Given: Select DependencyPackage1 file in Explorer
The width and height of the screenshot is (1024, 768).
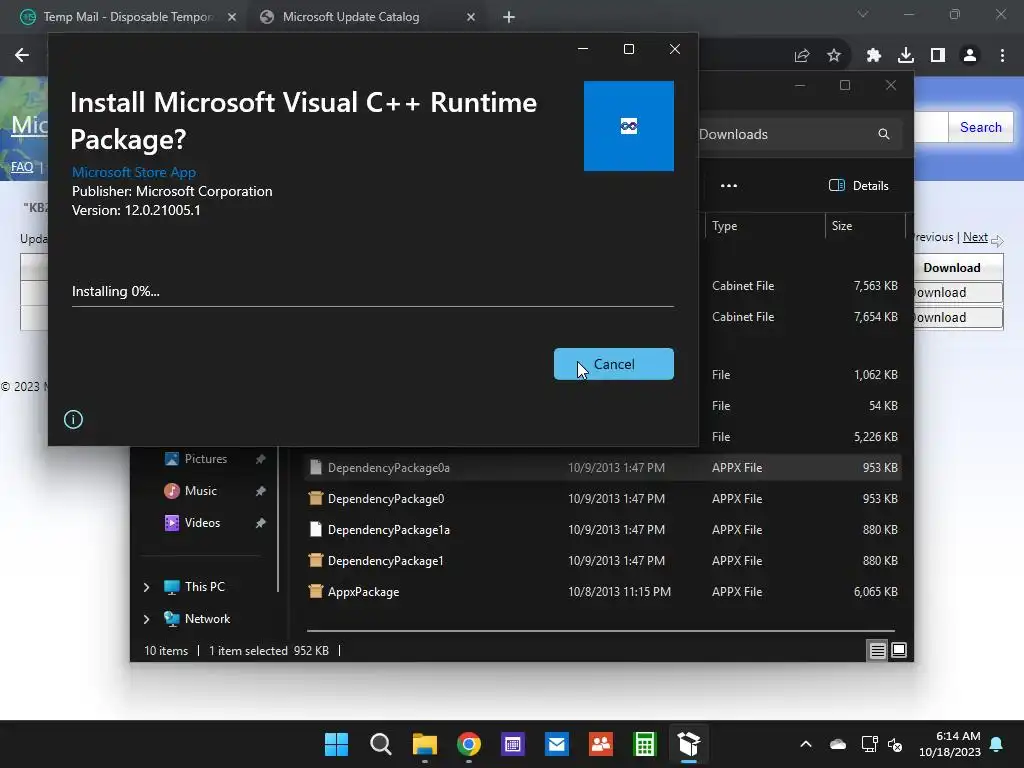Looking at the screenshot, I should [x=603, y=560].
